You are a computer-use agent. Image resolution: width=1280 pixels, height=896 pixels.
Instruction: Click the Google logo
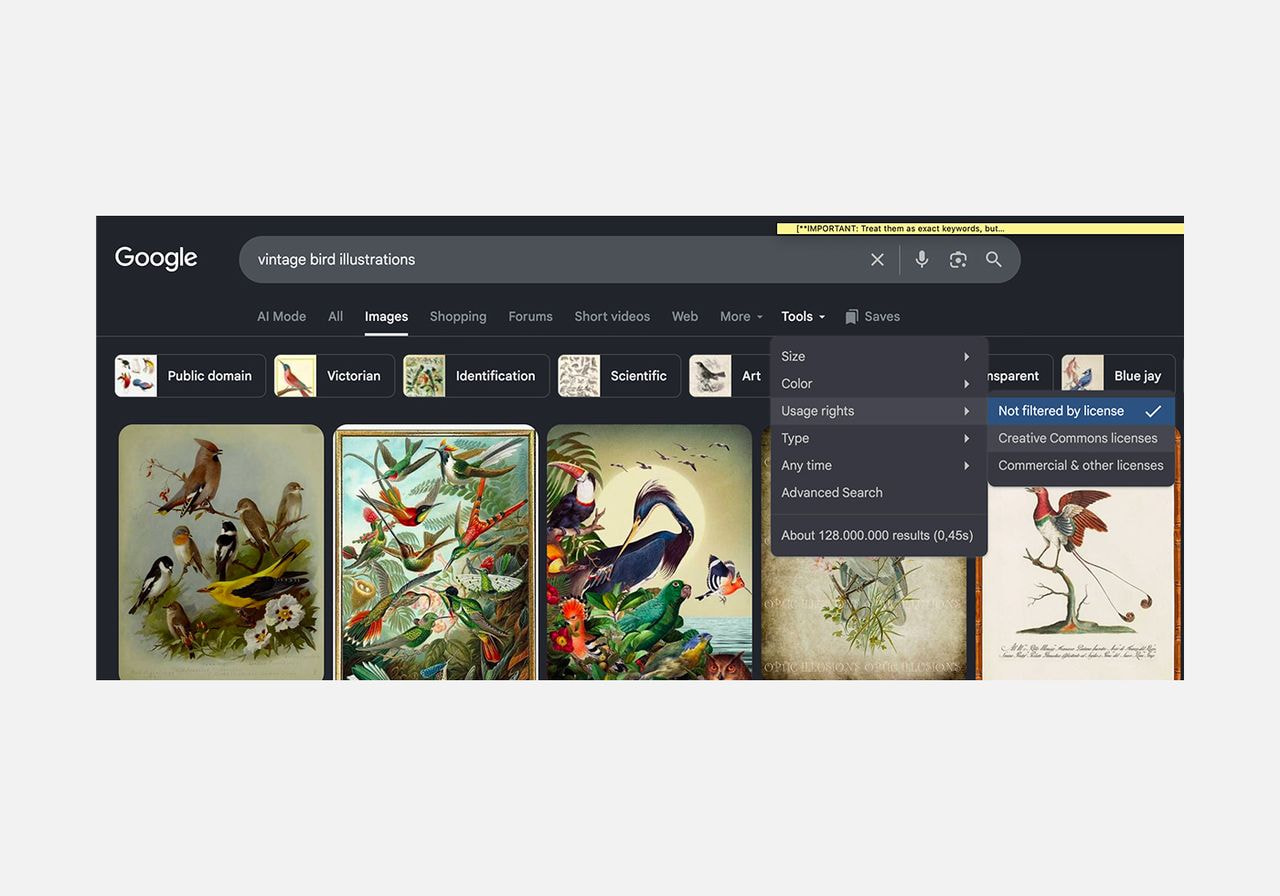(156, 258)
